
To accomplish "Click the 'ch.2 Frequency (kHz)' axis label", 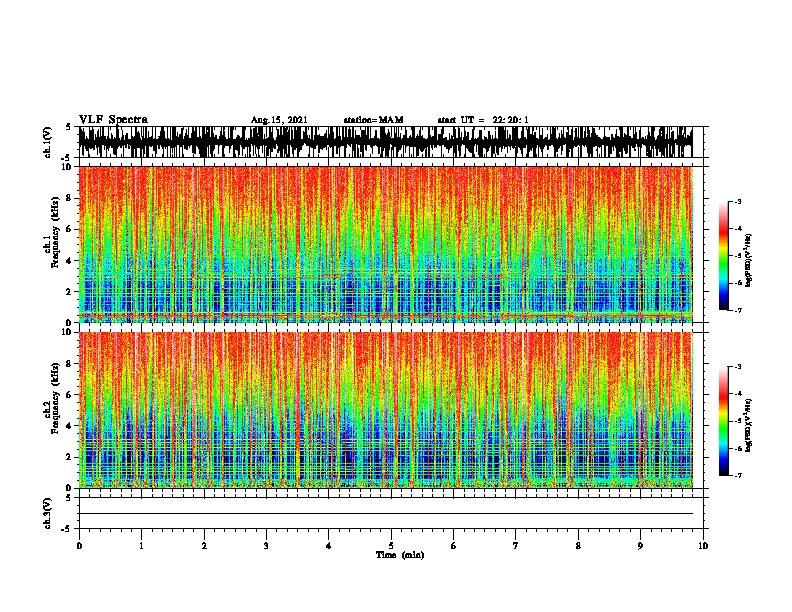I will click(54, 398).
